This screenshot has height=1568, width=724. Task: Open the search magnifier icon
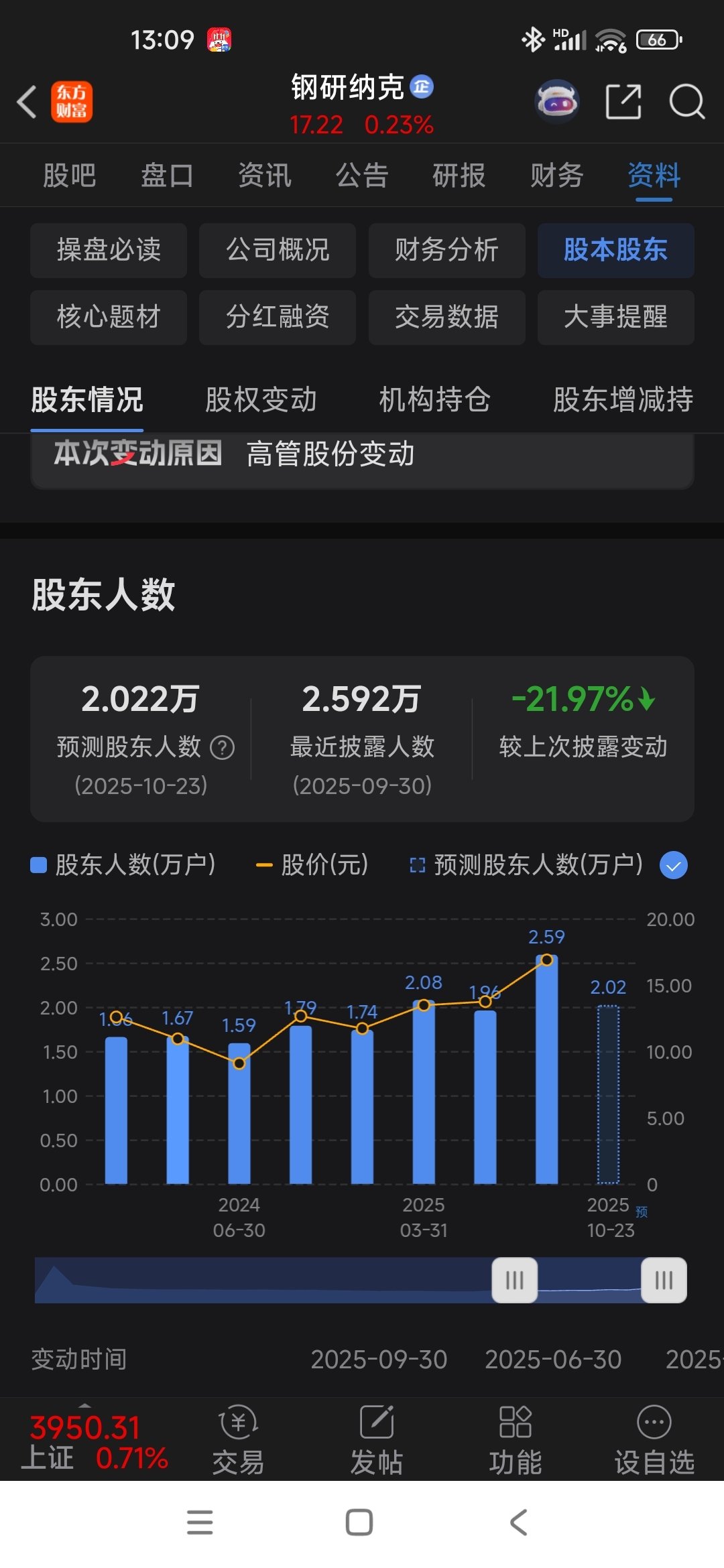(687, 102)
